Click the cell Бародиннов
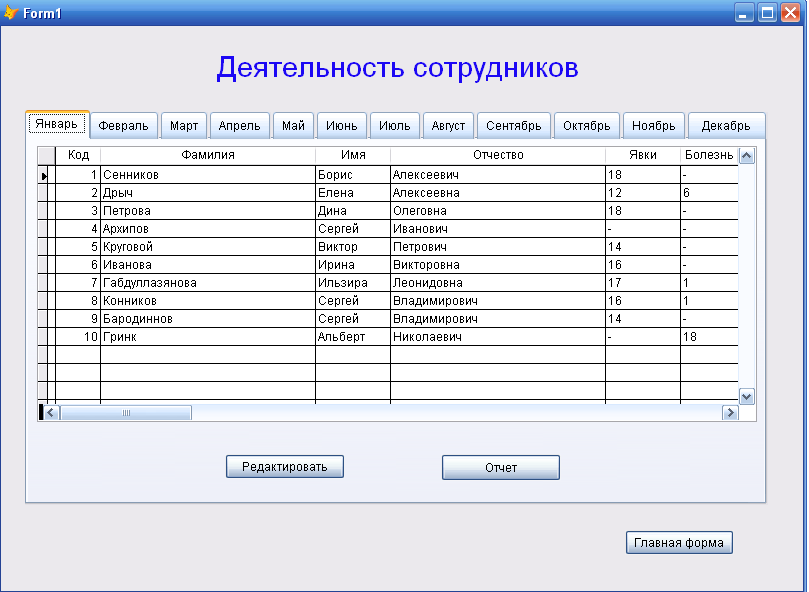This screenshot has height=592, width=809. [x=208, y=319]
